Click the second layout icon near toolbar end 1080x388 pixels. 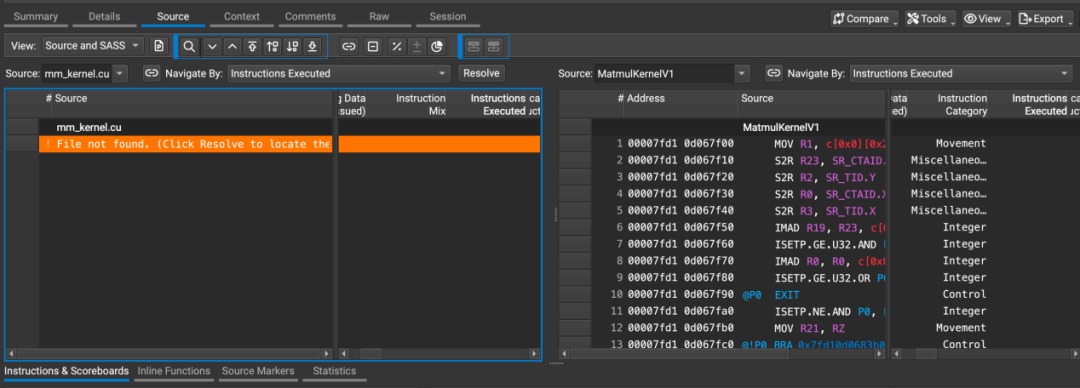(x=493, y=46)
